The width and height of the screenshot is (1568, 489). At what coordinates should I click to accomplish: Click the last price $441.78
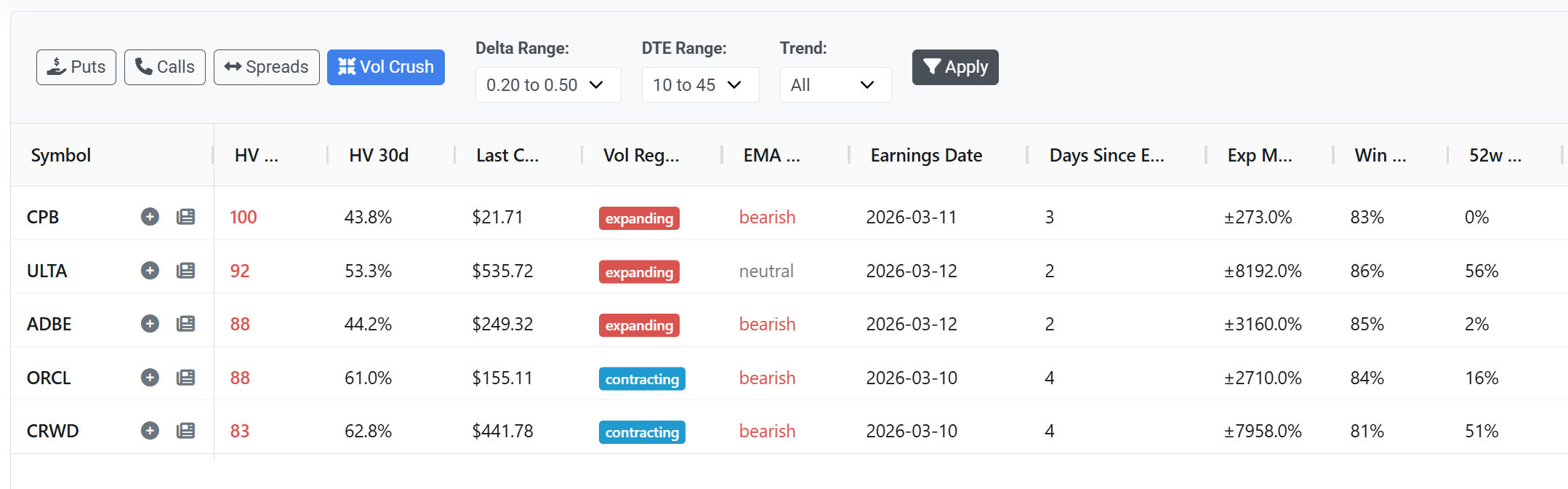(x=502, y=431)
